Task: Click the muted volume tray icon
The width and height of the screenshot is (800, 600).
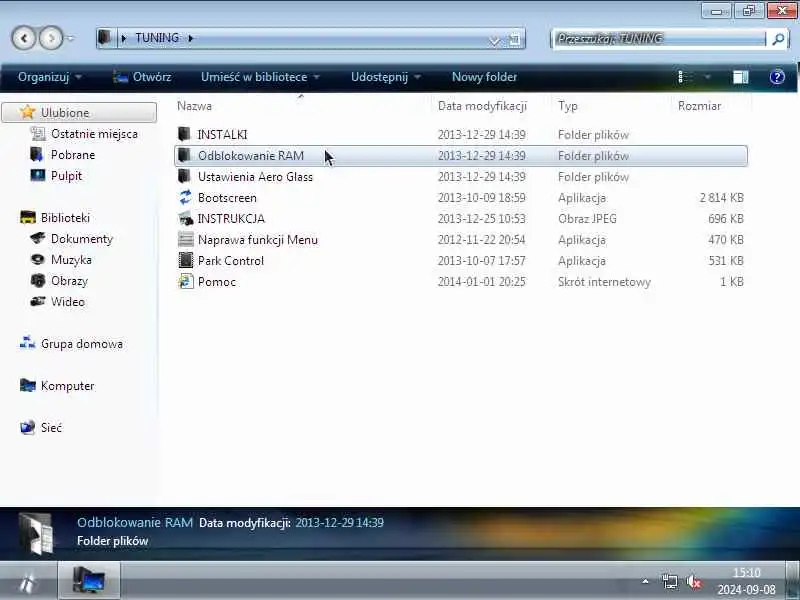Action: (694, 581)
